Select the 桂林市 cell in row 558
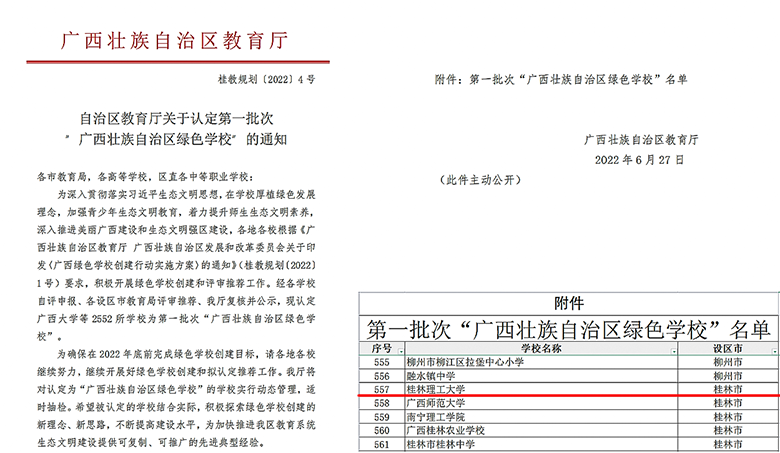780x453 pixels. click(728, 403)
